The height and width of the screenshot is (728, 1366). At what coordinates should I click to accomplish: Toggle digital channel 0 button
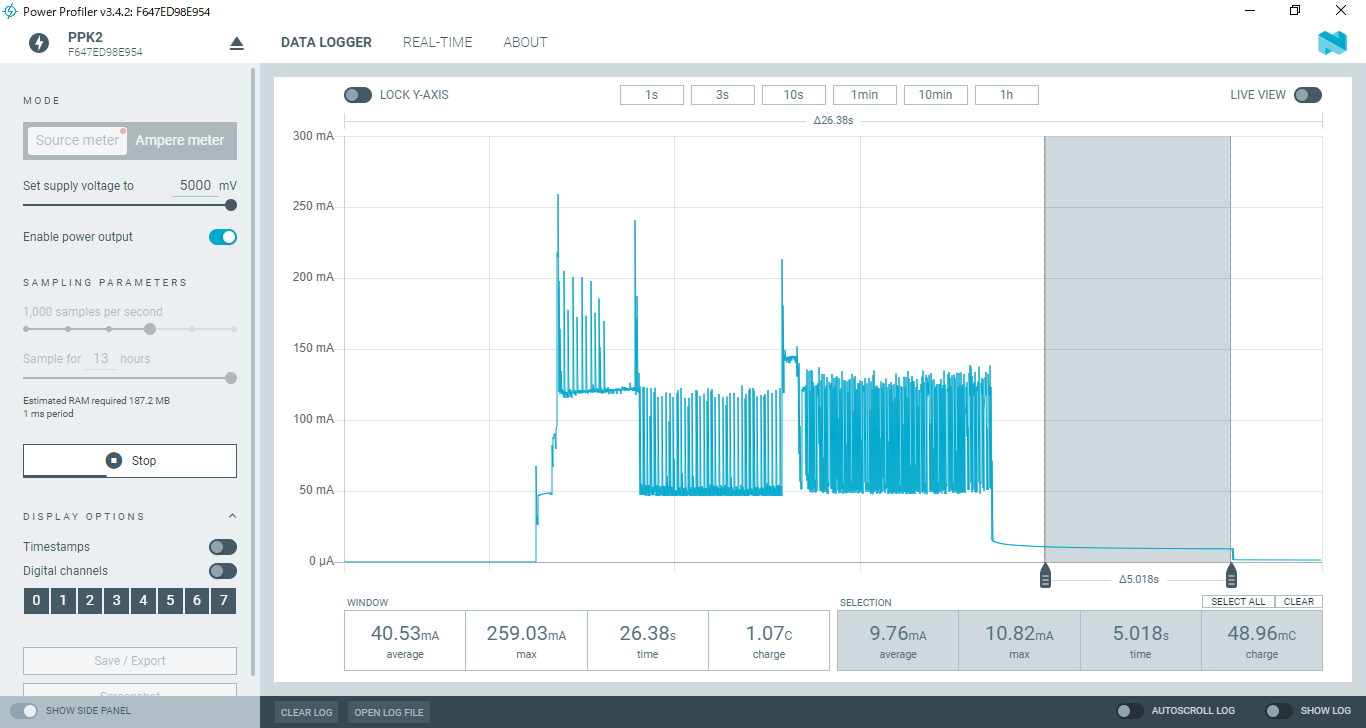click(x=36, y=601)
